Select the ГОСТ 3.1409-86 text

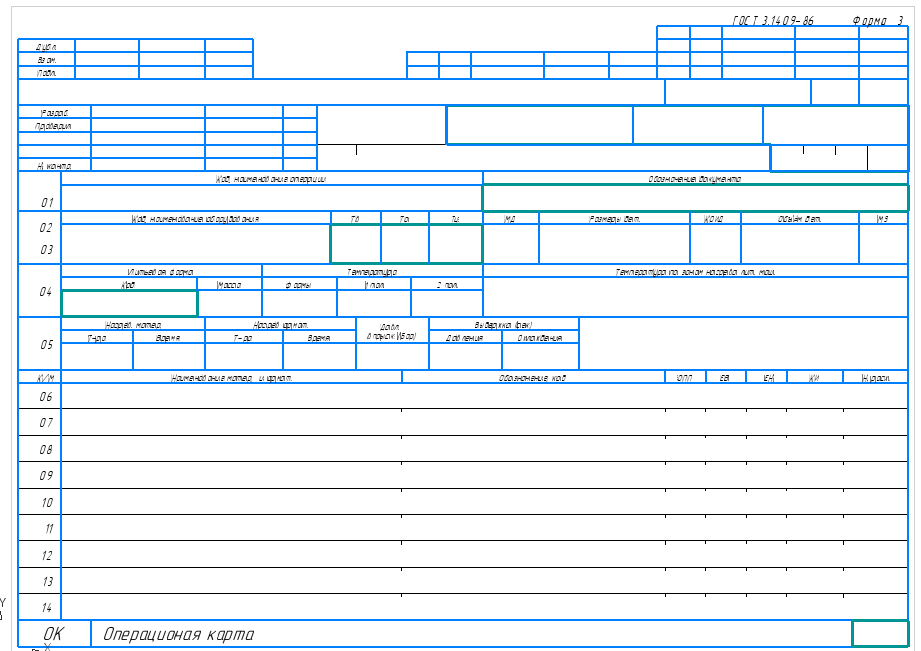773,21
